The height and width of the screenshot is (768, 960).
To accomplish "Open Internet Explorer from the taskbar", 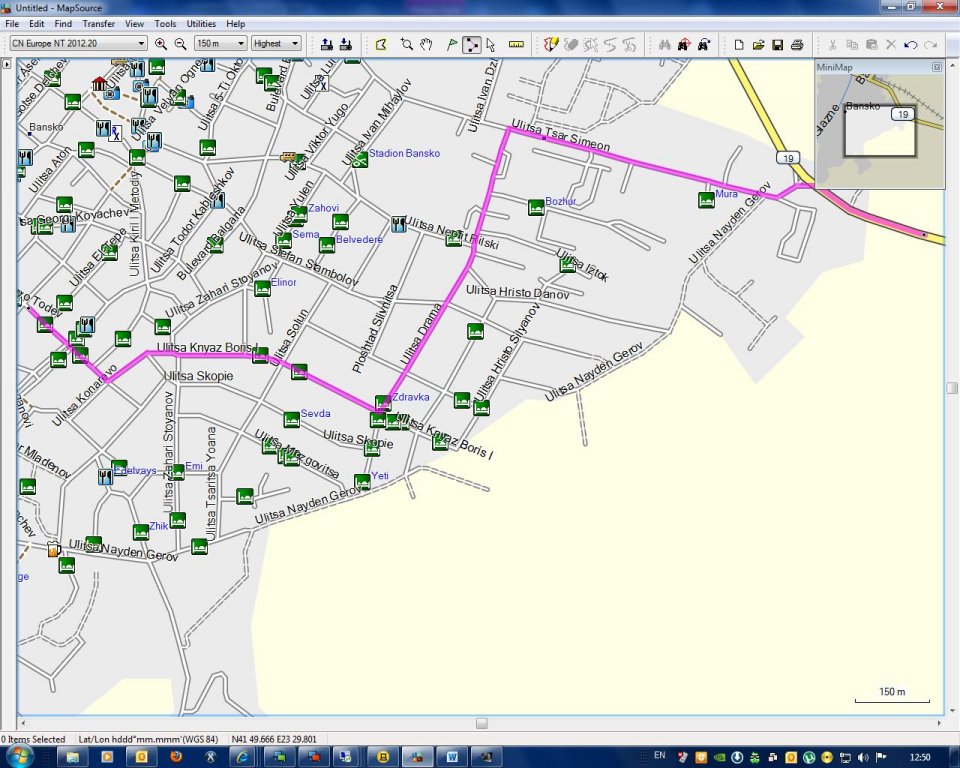I will [242, 757].
